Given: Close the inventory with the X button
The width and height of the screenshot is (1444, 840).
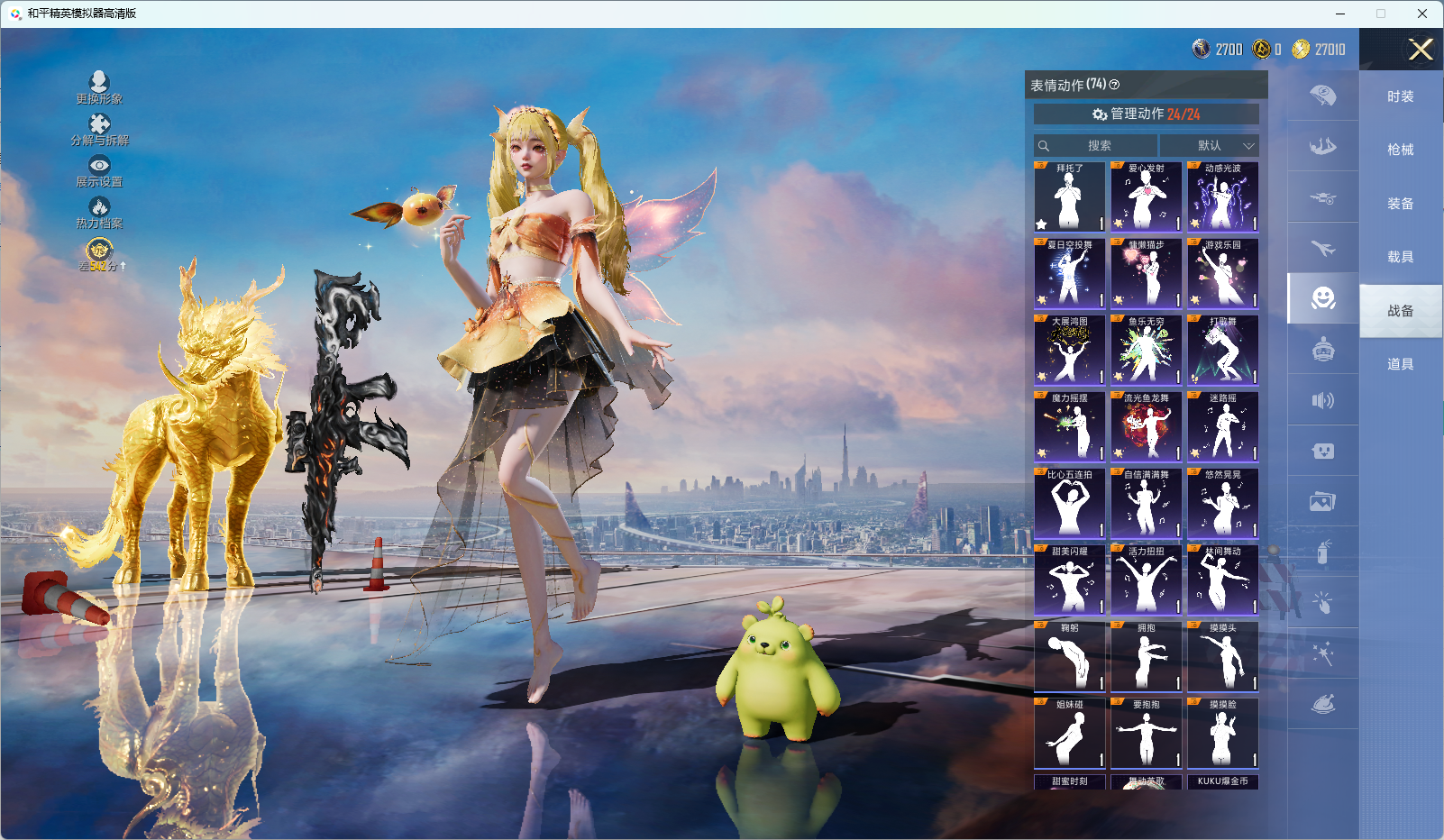Looking at the screenshot, I should tap(1421, 50).
